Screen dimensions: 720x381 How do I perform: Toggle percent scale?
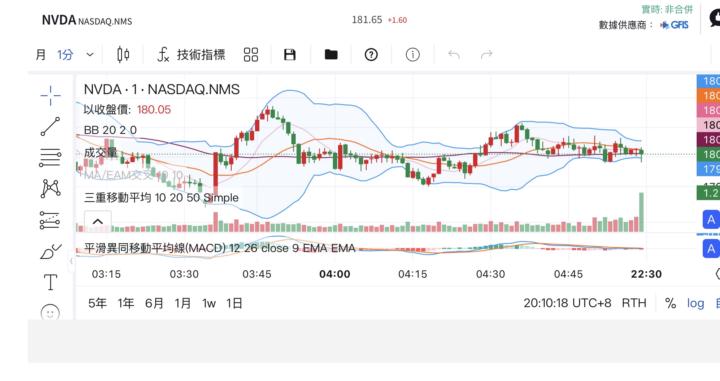(670, 303)
